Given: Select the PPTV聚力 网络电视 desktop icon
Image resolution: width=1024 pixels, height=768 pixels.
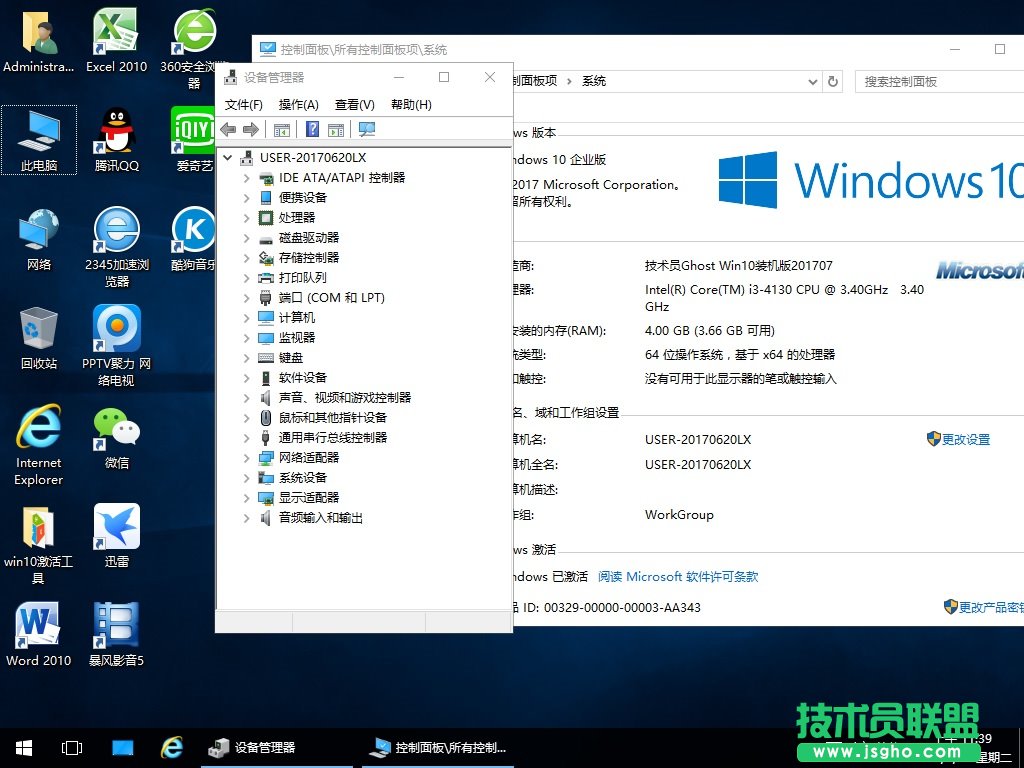Looking at the screenshot, I should pos(116,346).
